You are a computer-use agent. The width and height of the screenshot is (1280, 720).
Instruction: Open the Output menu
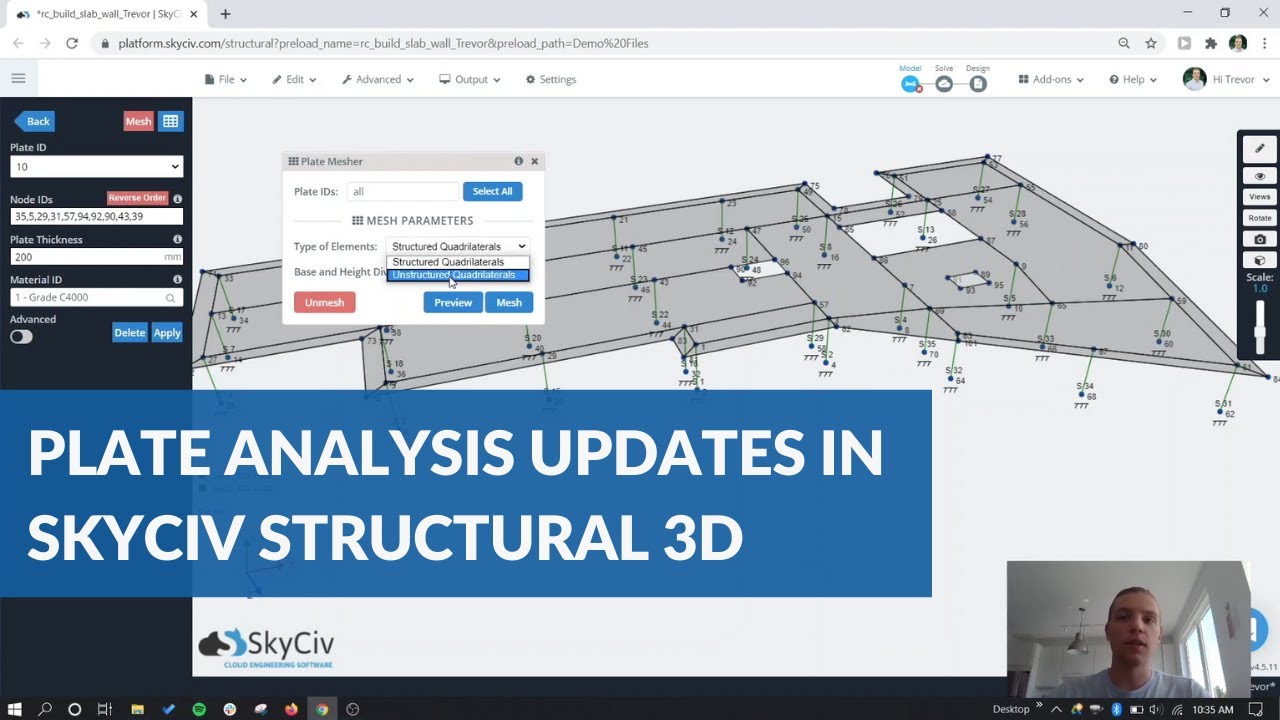471,79
